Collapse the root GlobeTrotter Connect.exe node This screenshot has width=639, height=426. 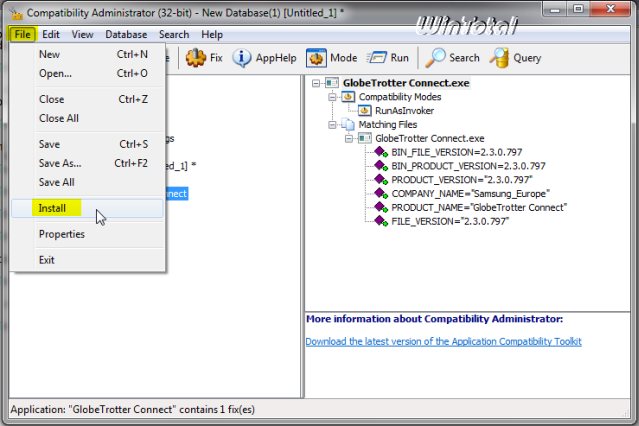point(316,83)
